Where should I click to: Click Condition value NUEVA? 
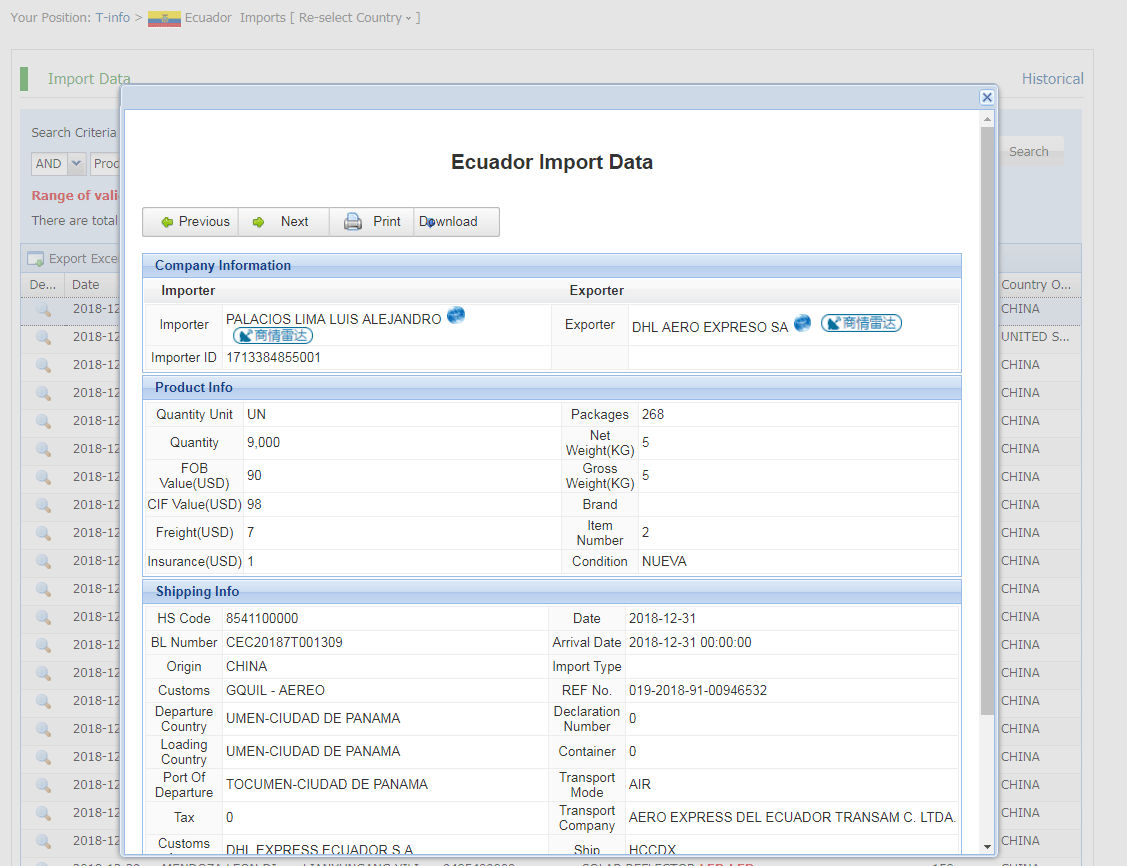click(664, 561)
